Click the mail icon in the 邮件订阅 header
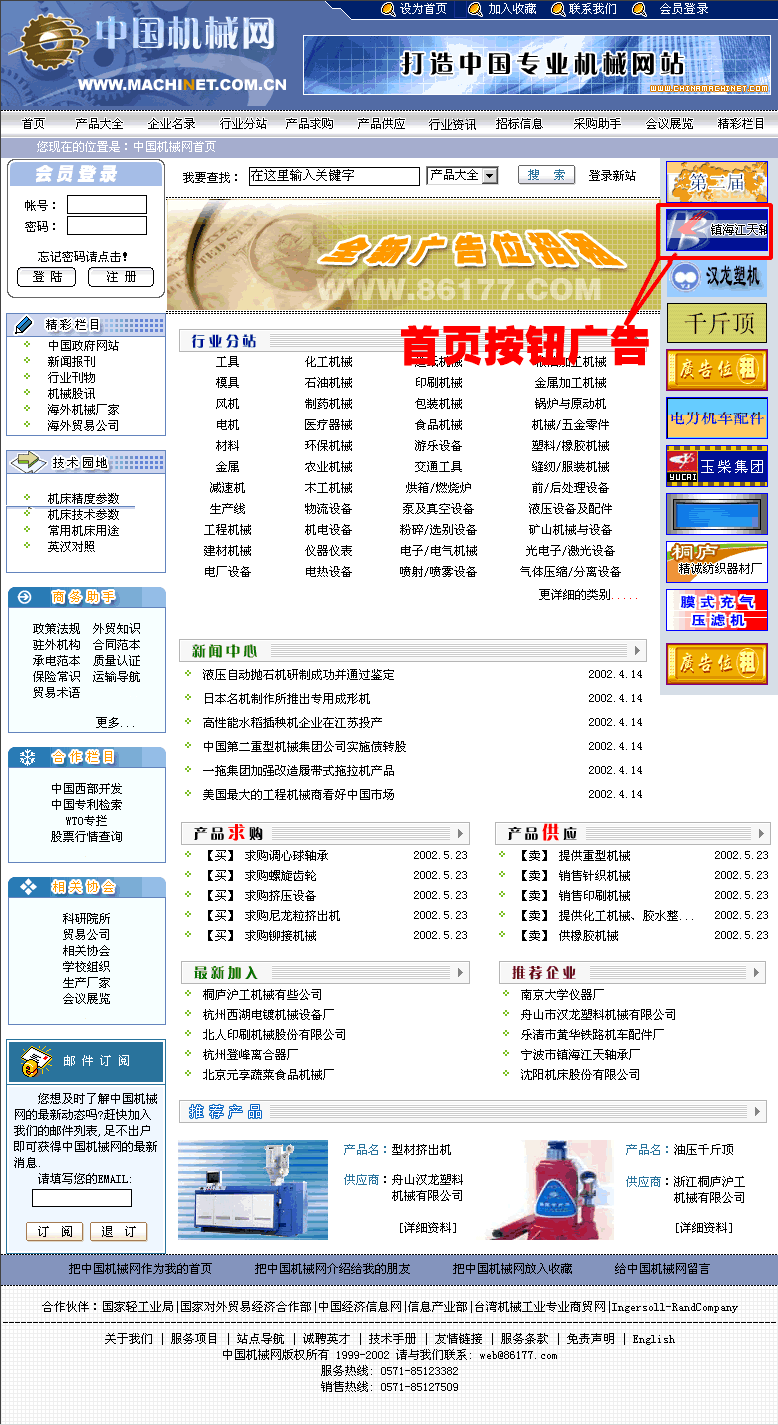The height and width of the screenshot is (1425, 778). click(36, 1061)
